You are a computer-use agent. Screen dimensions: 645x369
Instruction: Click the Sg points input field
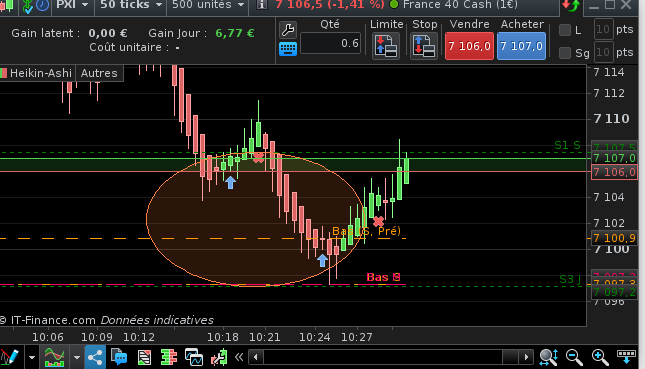pyautogui.click(x=603, y=52)
